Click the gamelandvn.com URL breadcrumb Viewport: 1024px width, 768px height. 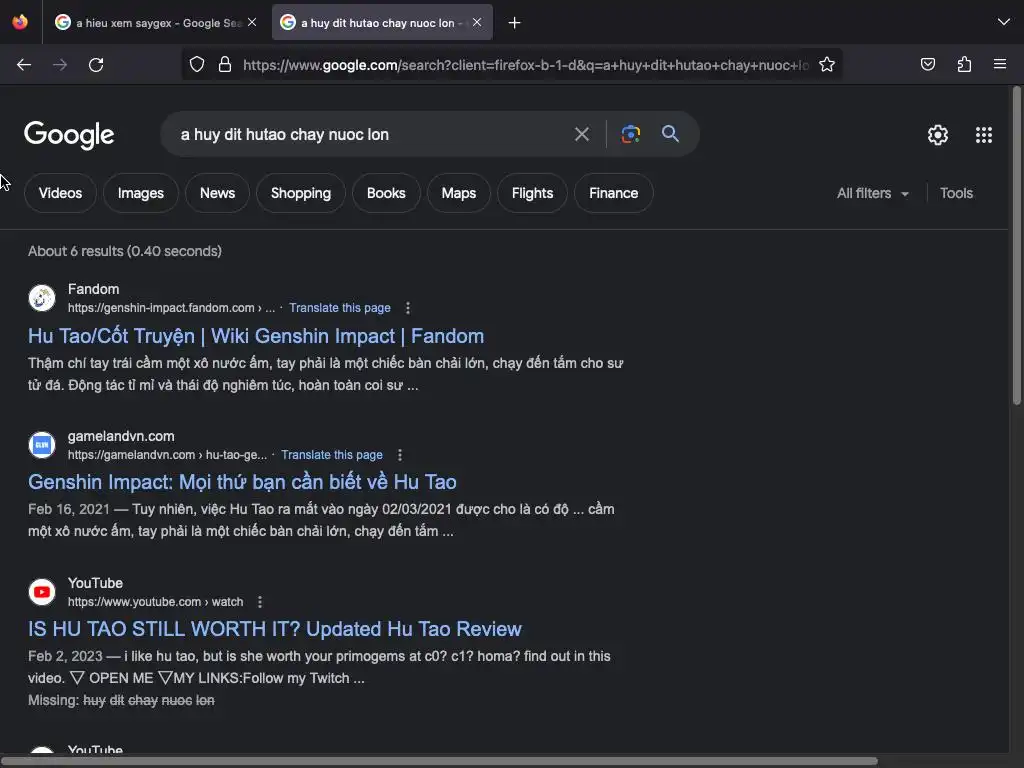pyautogui.click(x=167, y=455)
